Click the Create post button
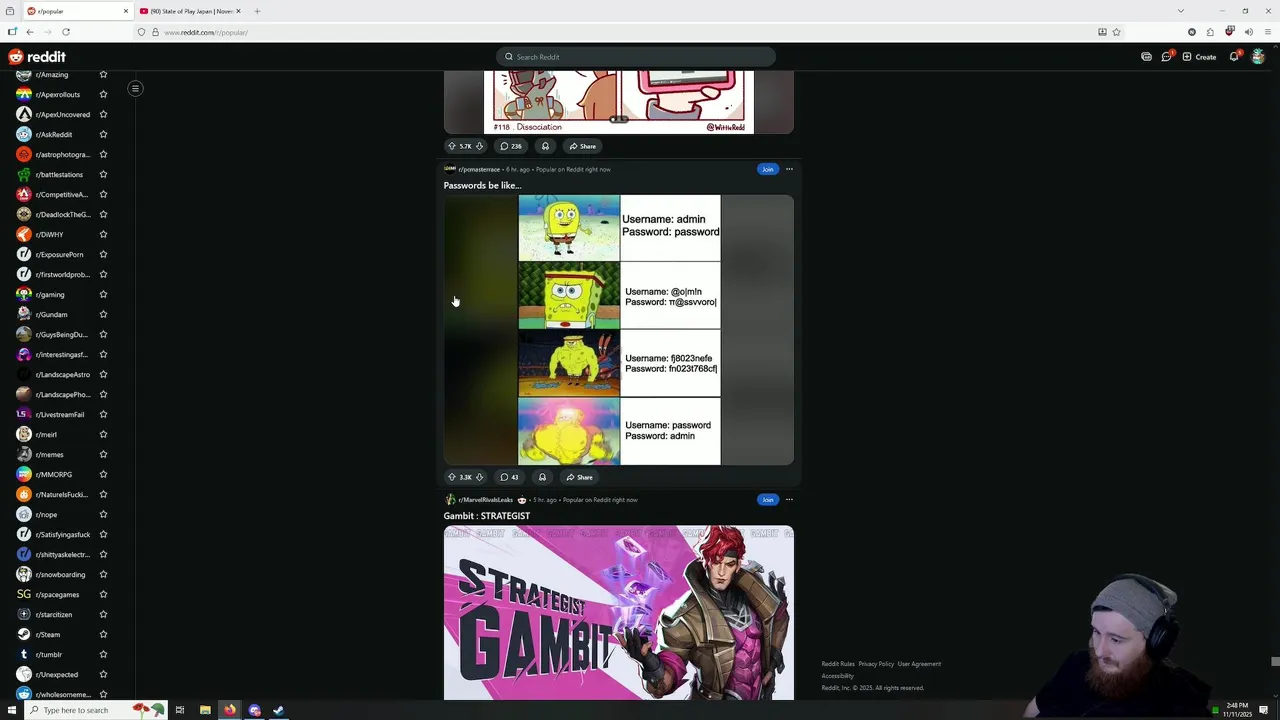 pos(1200,57)
